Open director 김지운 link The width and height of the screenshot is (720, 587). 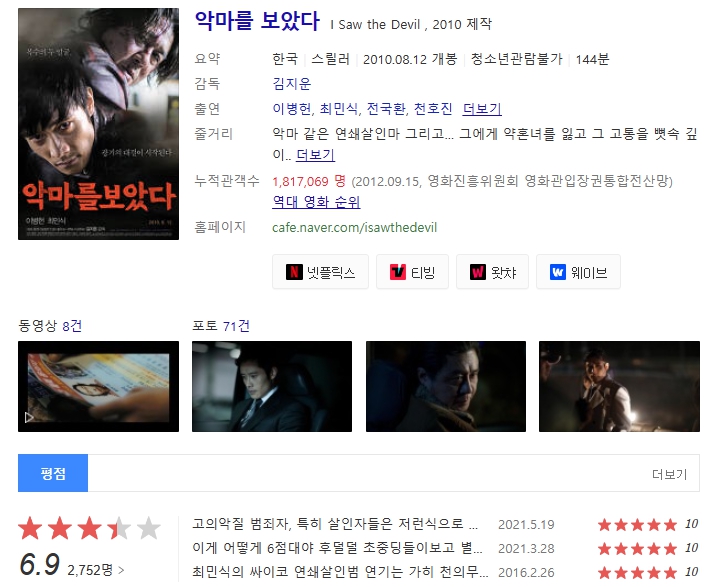click(292, 84)
